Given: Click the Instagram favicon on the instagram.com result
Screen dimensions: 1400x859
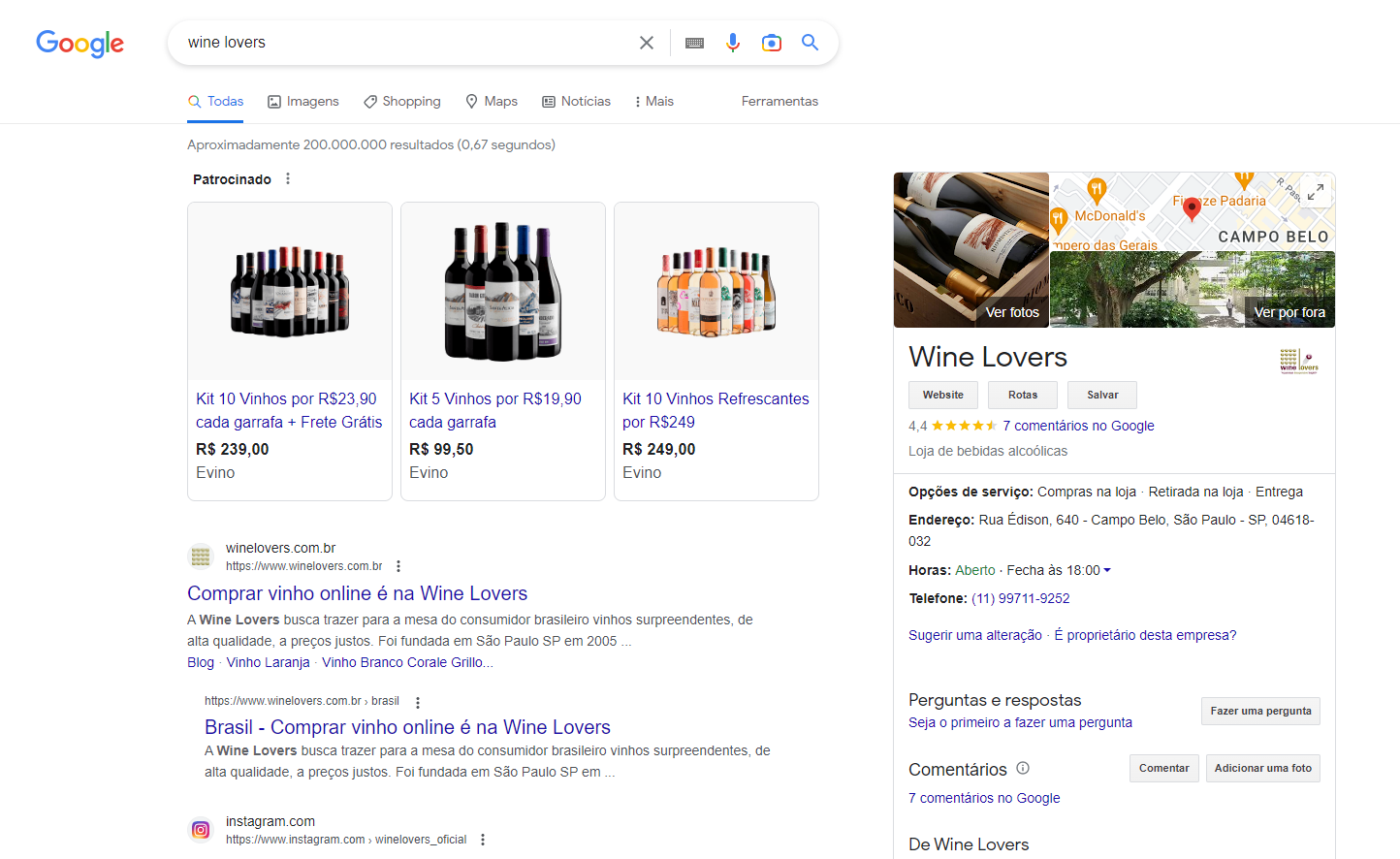Looking at the screenshot, I should [200, 830].
